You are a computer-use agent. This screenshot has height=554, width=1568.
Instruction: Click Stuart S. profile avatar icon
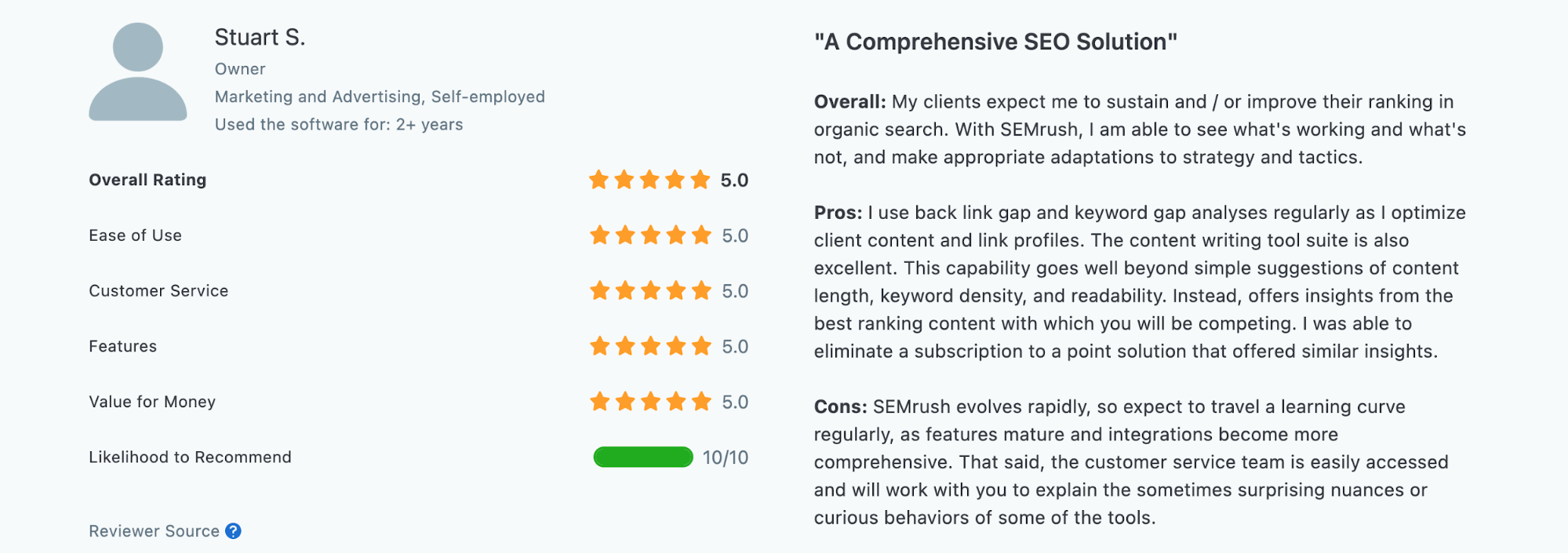pyautogui.click(x=138, y=71)
